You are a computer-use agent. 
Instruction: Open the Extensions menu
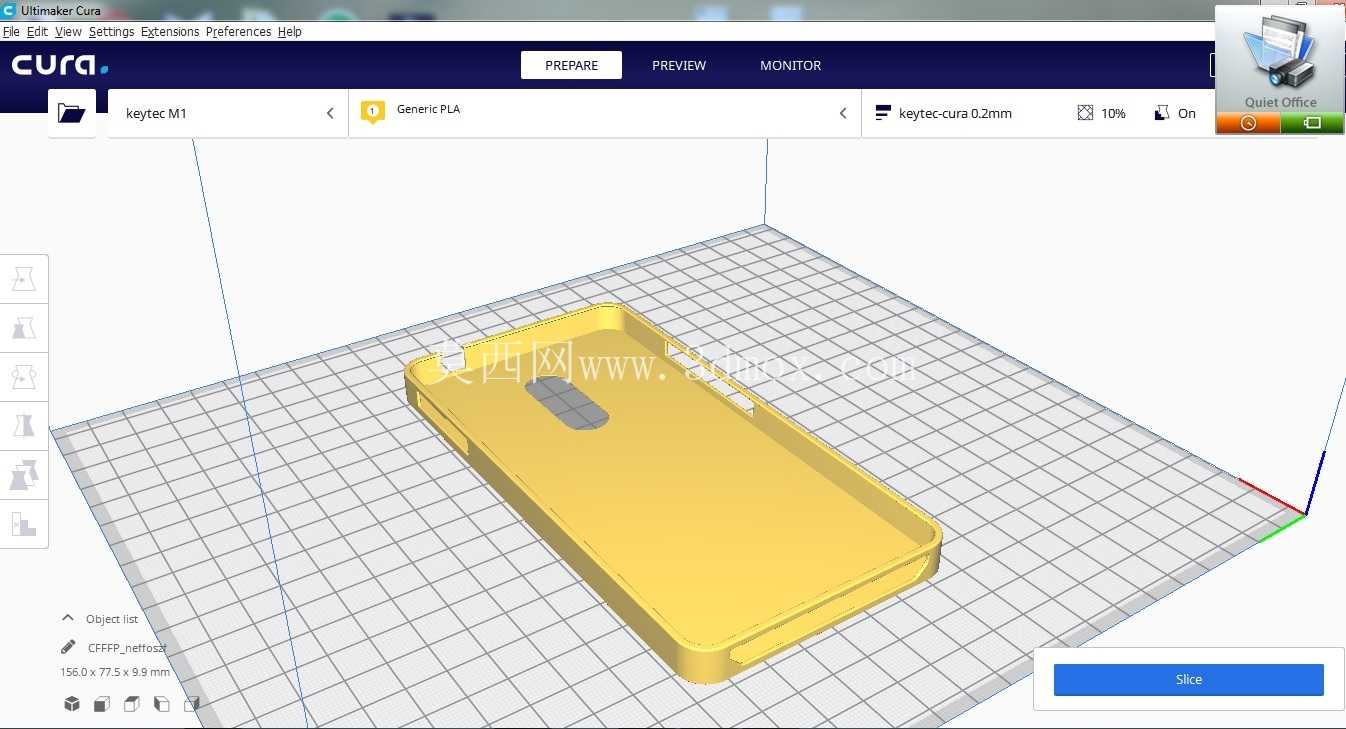[170, 32]
